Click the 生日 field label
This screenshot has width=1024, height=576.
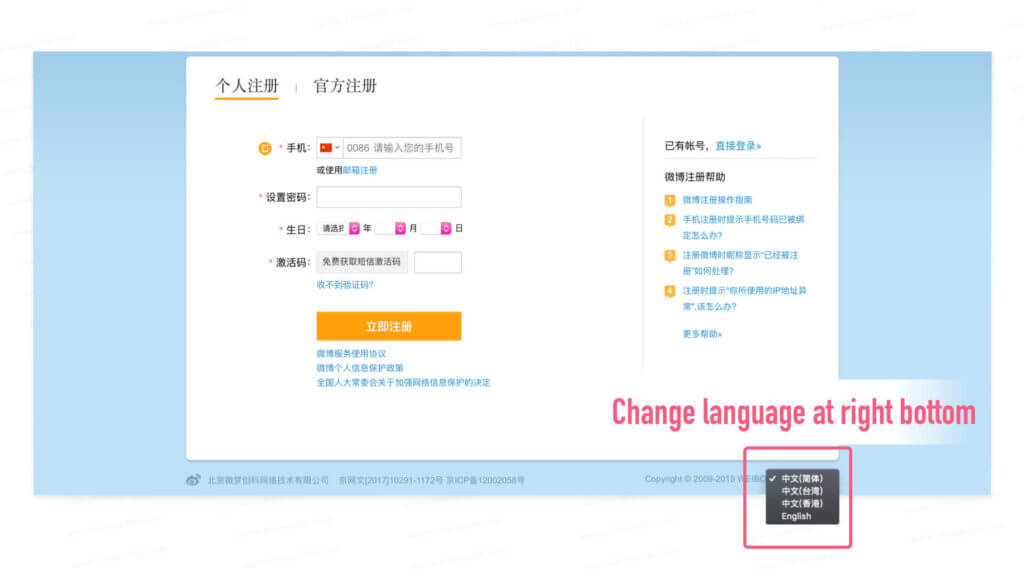click(297, 229)
